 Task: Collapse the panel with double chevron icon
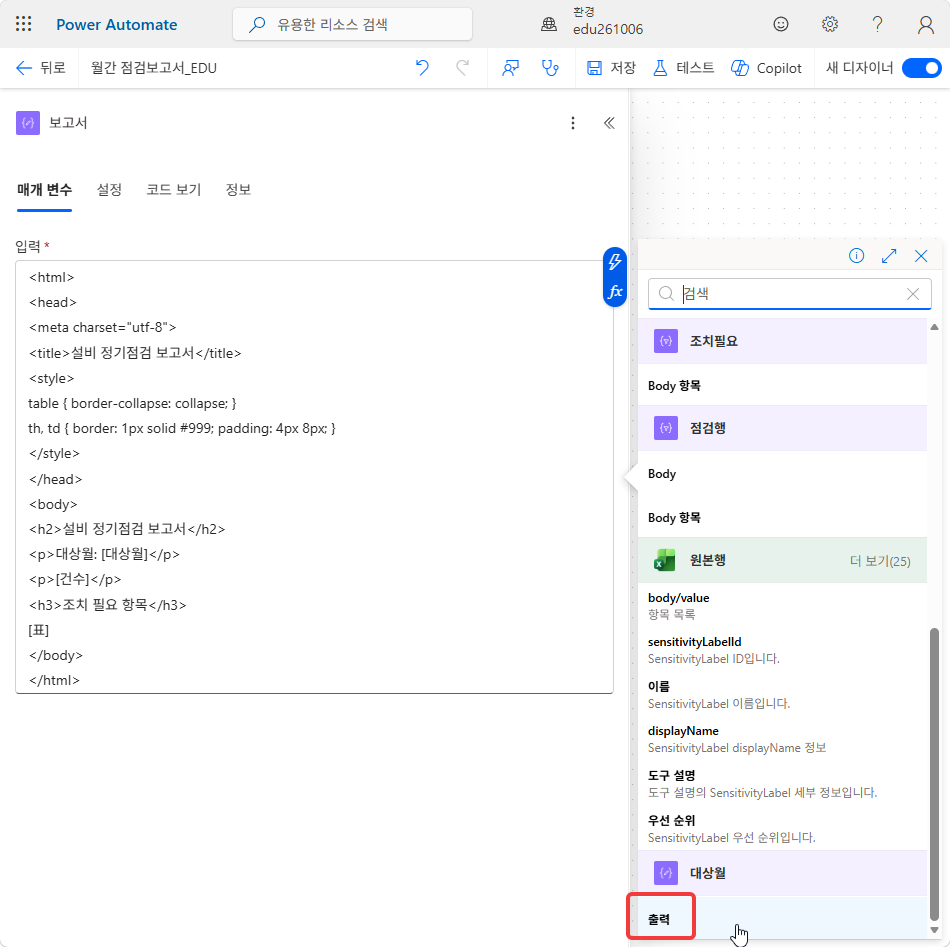610,123
